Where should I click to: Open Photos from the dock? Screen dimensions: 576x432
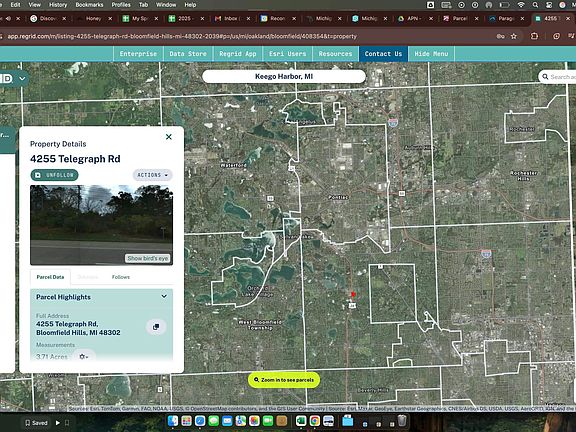pos(254,421)
